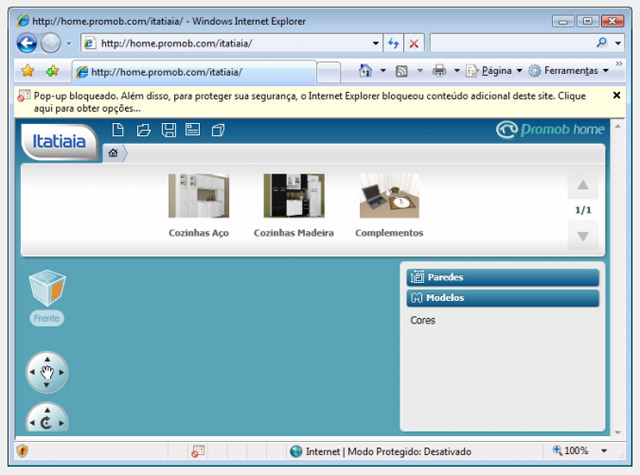Viewport: 640px width, 475px height.
Task: Open project via the folder icon
Action: coord(143,130)
